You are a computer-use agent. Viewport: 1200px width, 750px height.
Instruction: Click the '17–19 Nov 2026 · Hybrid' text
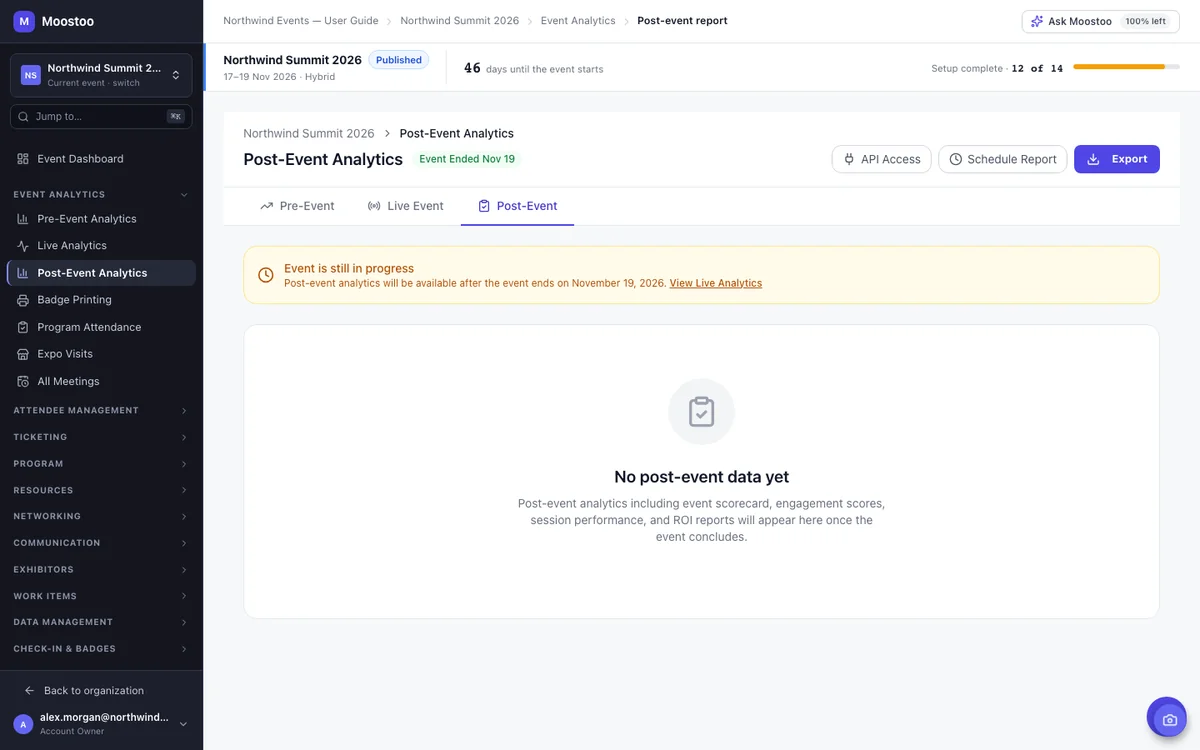[x=279, y=77]
